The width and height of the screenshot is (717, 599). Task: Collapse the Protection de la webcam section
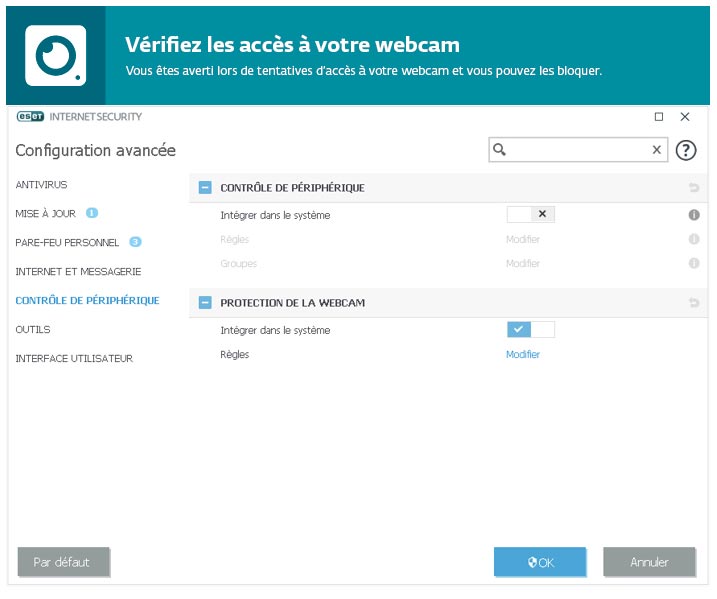(x=205, y=303)
